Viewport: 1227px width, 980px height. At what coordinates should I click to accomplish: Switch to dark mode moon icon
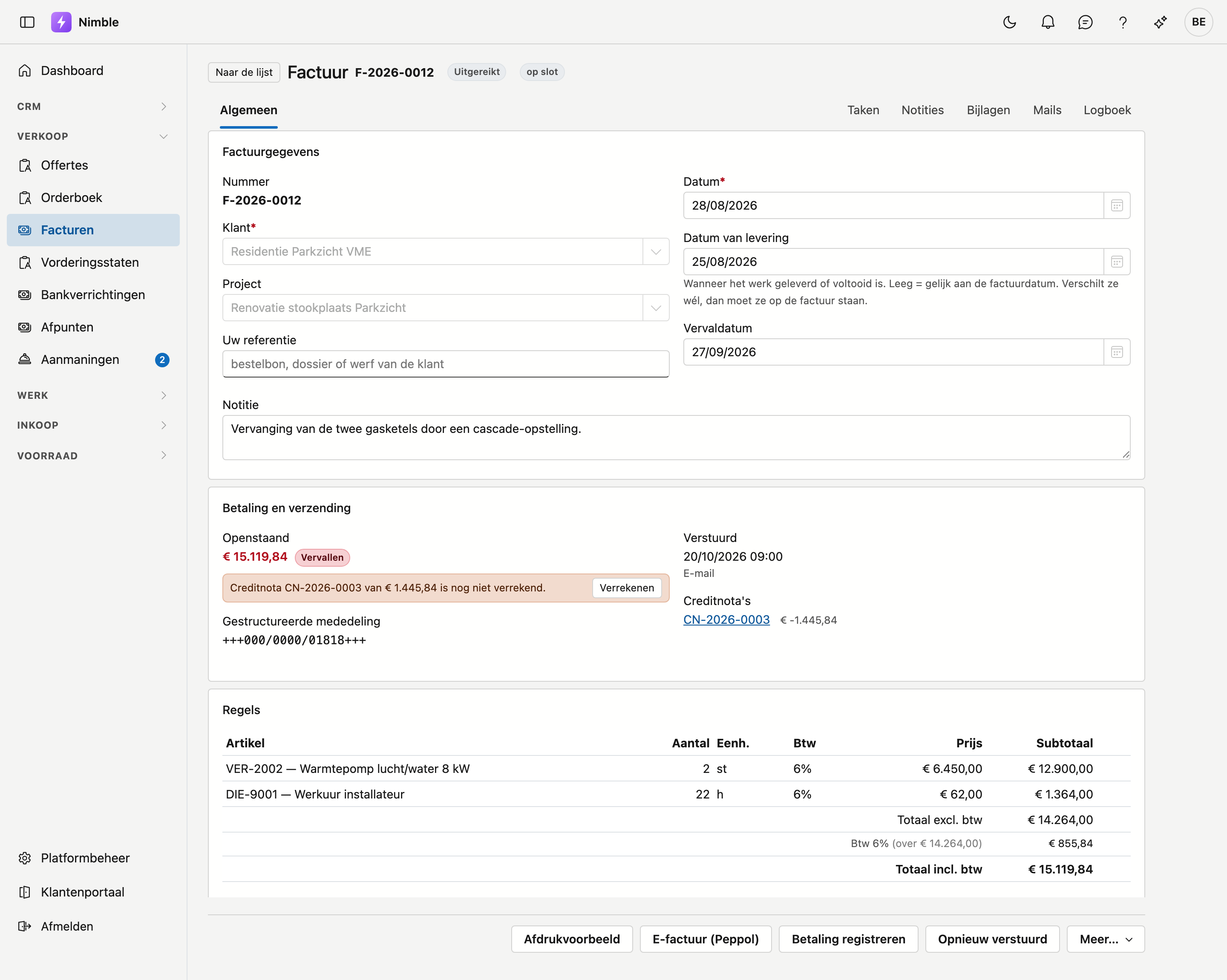click(1010, 22)
